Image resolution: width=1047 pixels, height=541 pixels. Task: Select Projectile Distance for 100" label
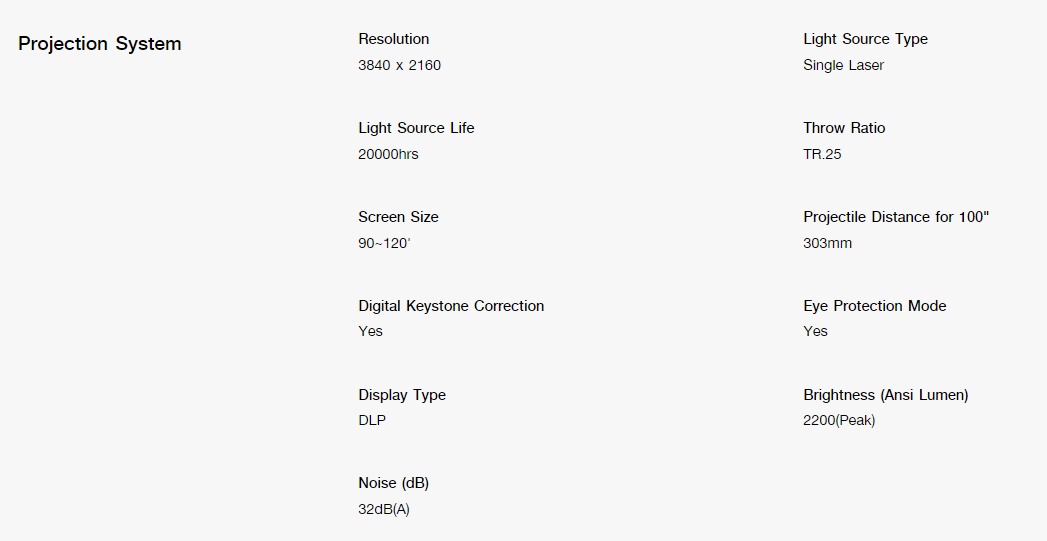896,217
